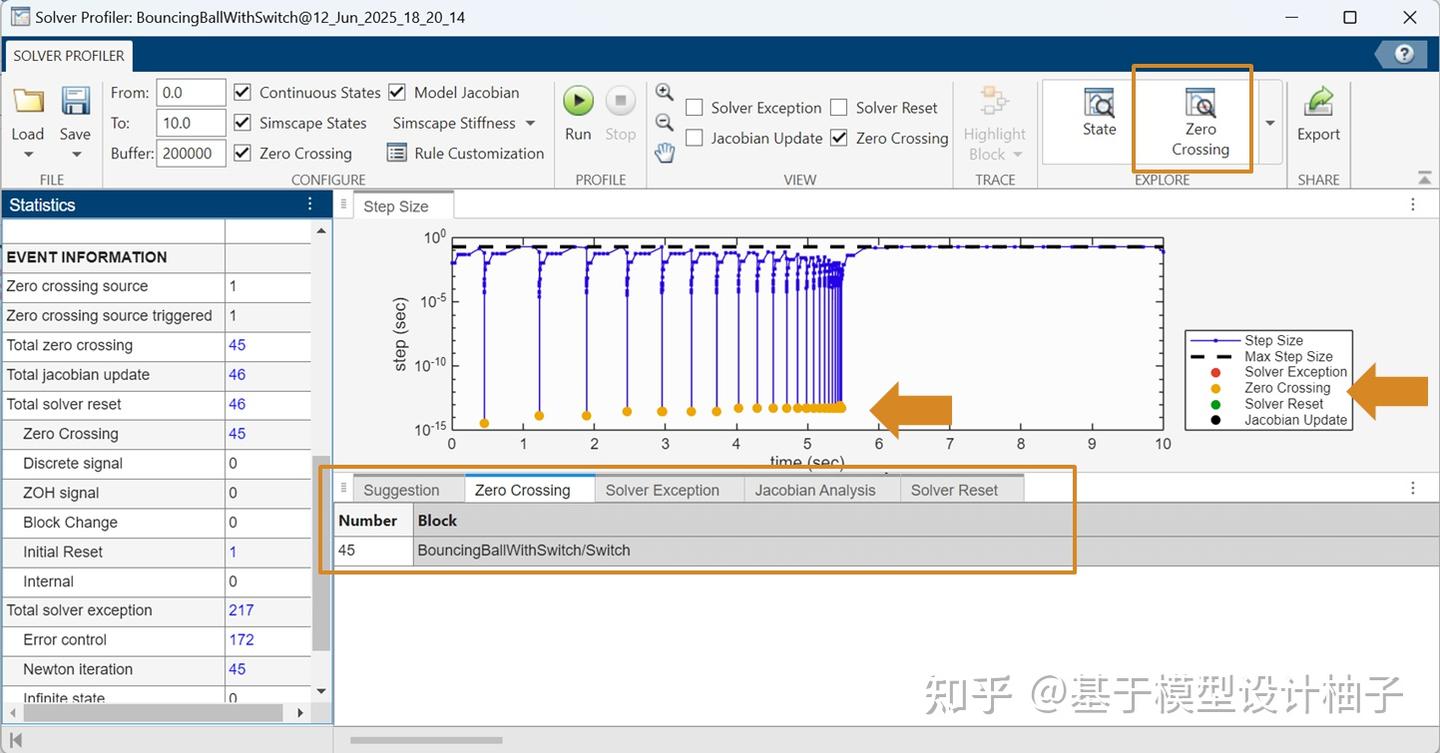Screen dimensions: 1440x753
Task: Click the Rule Customization button
Action: pyautogui.click(x=463, y=153)
